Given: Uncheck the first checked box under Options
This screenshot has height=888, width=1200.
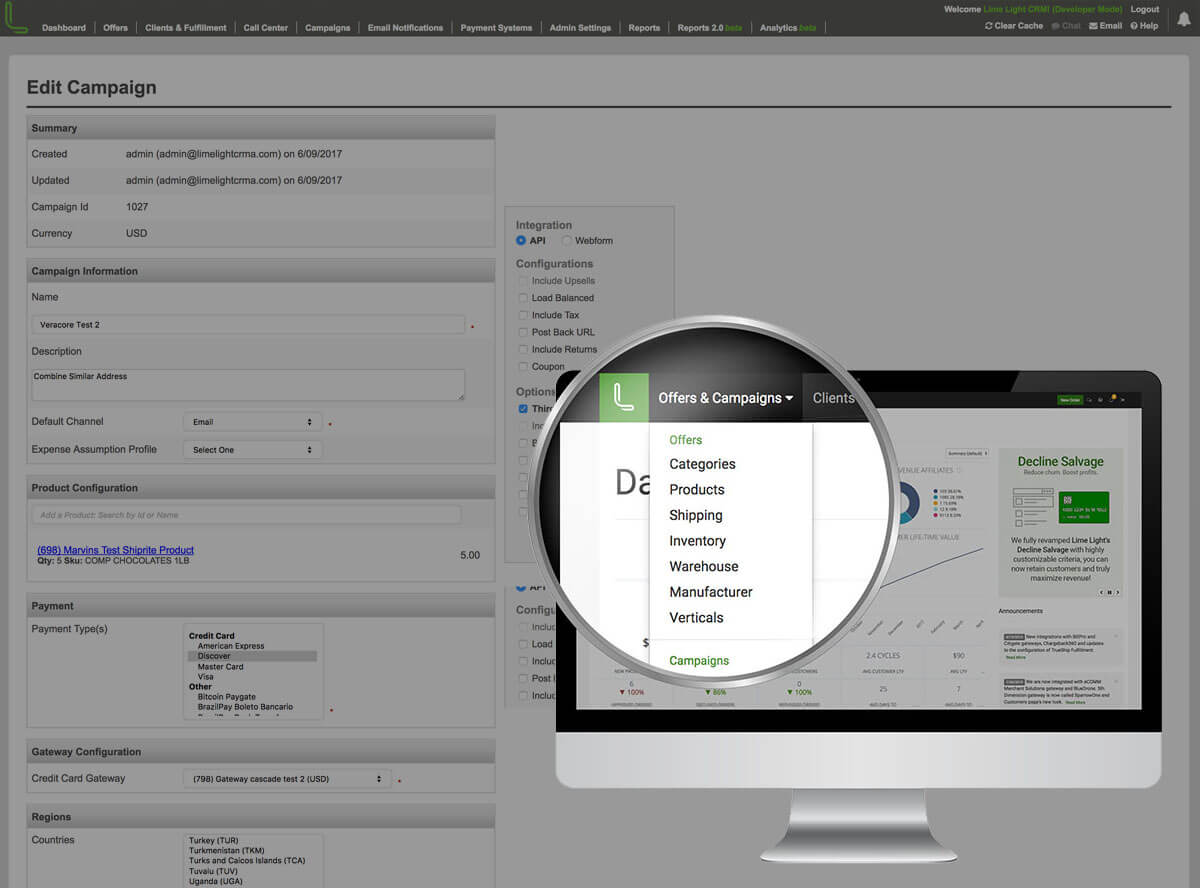Looking at the screenshot, I should pos(523,409).
